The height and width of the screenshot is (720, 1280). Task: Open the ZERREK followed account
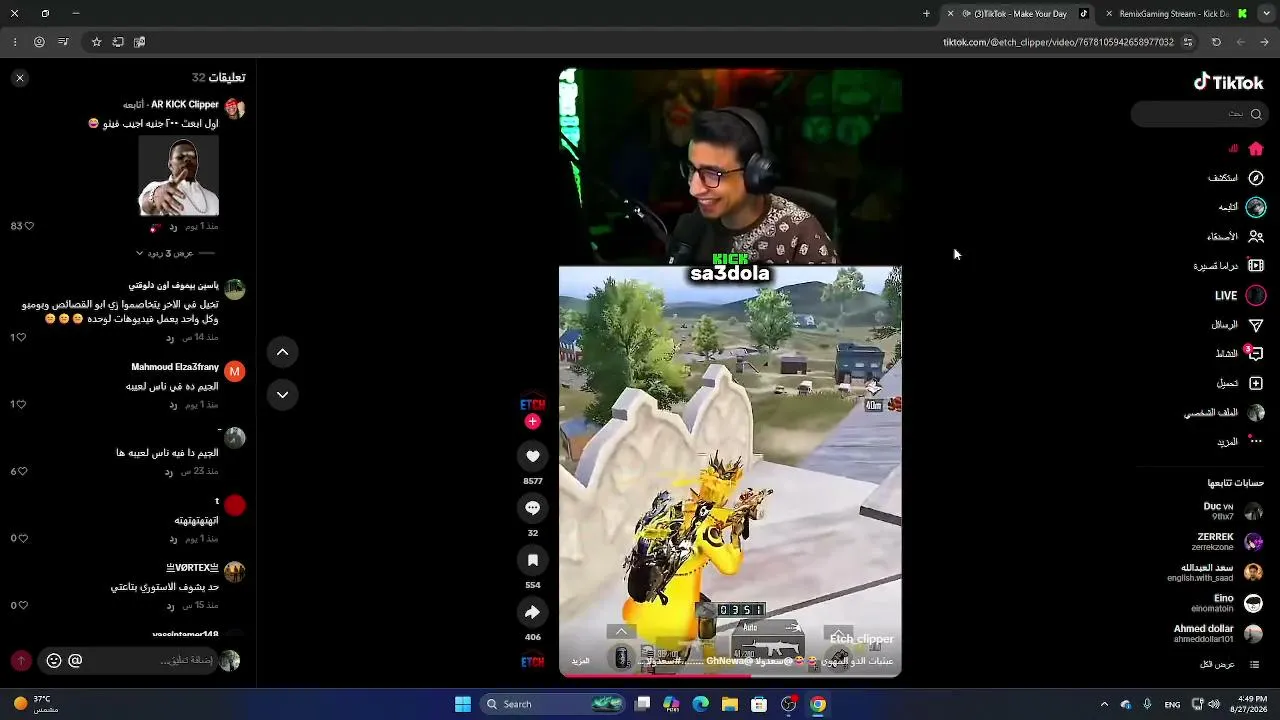point(1228,542)
